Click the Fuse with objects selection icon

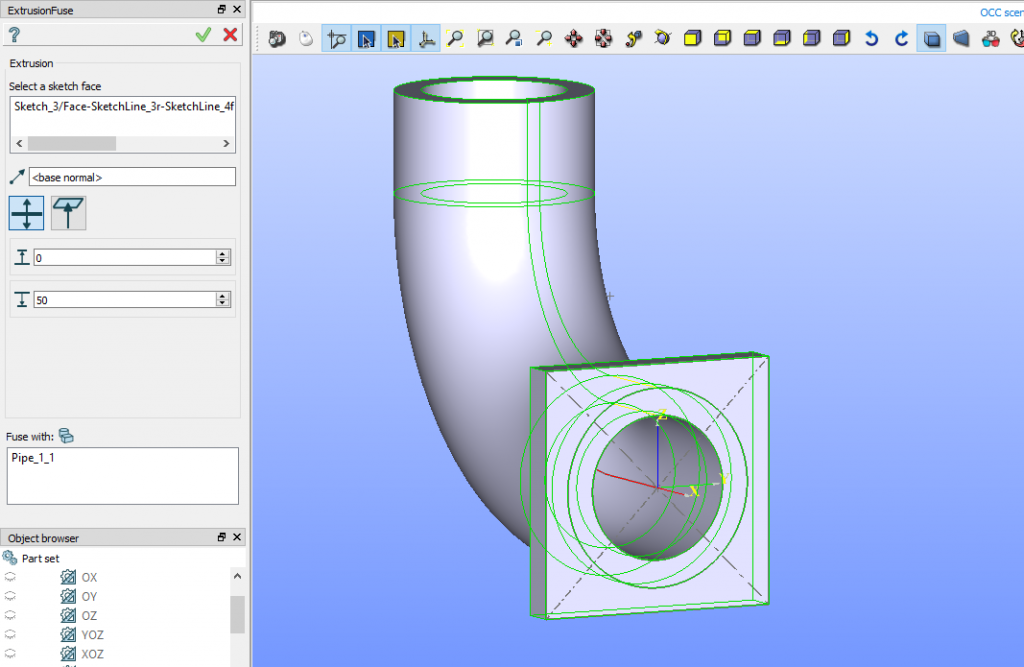[66, 436]
